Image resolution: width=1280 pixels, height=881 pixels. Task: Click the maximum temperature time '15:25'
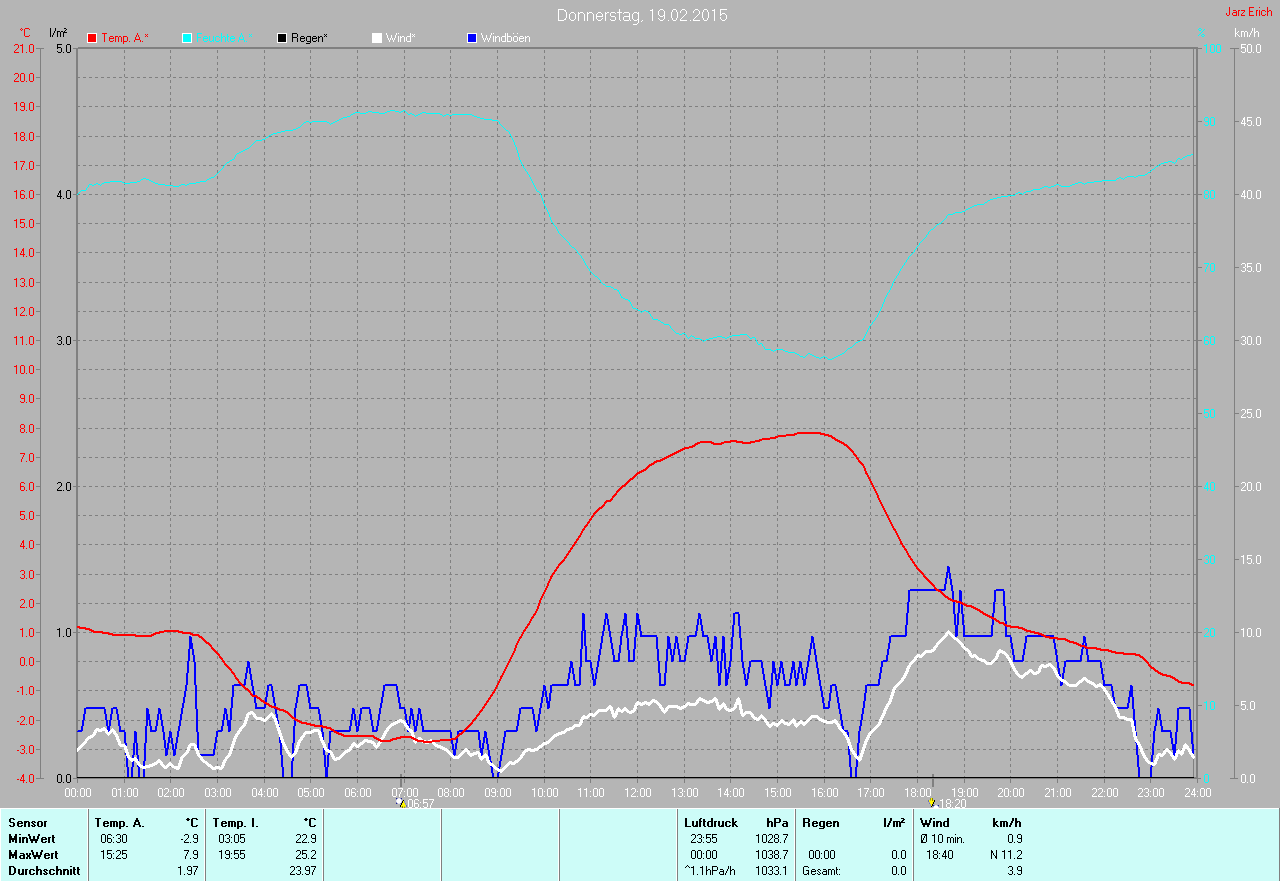point(113,855)
